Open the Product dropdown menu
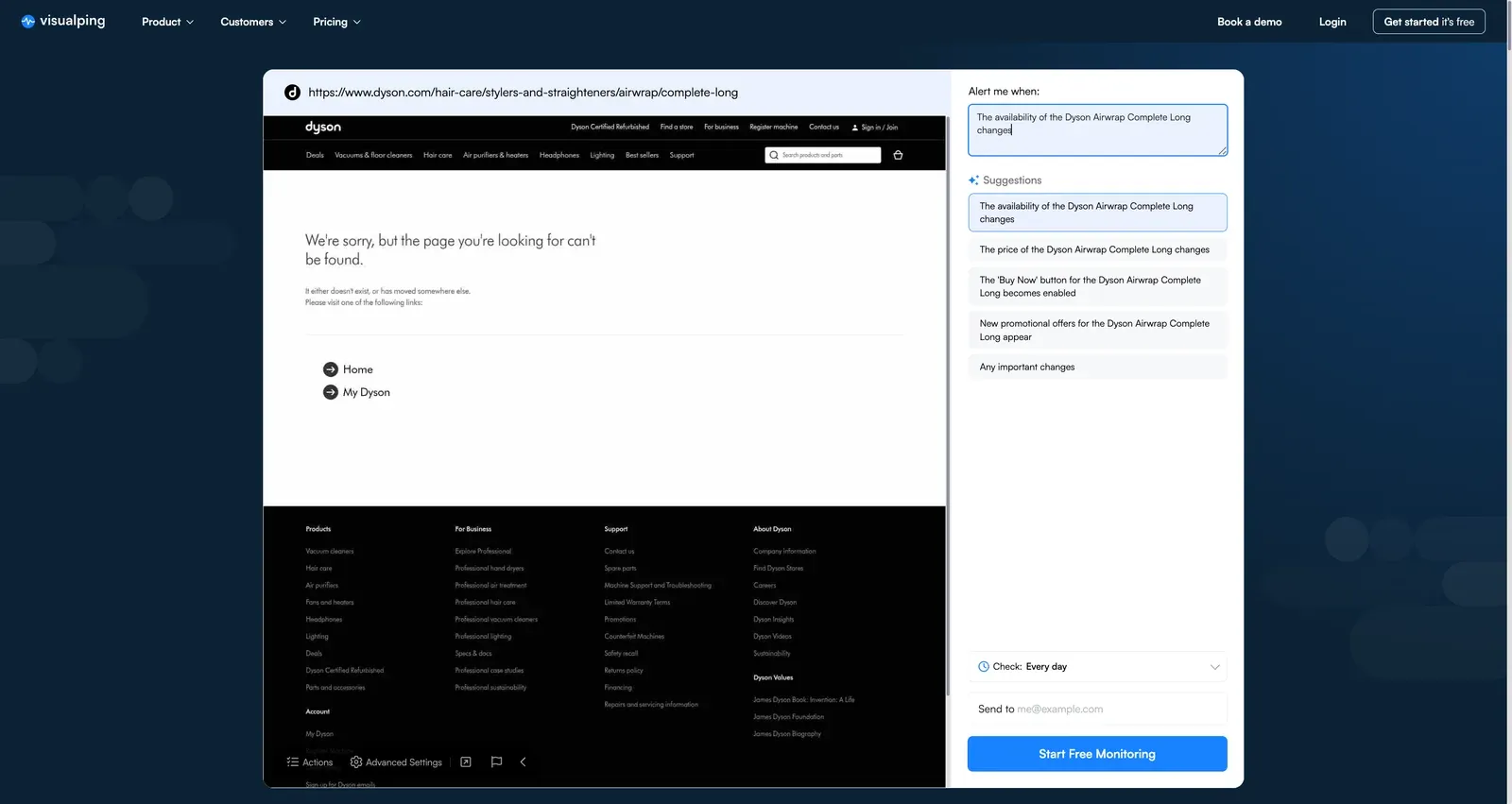Viewport: 1512px width, 804px height. click(167, 22)
